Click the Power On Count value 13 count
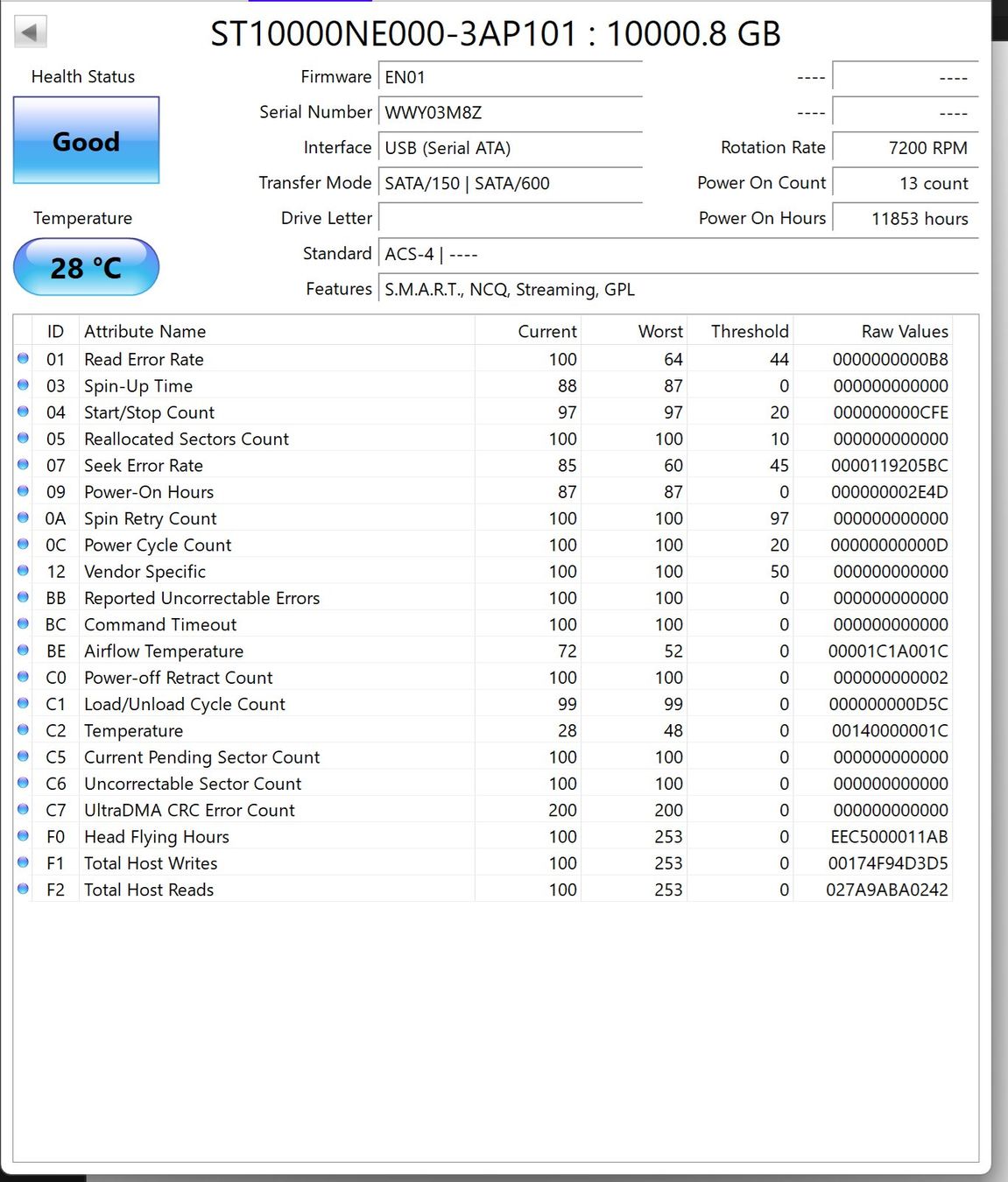Screen dimensions: 1008x1182 pos(906,184)
